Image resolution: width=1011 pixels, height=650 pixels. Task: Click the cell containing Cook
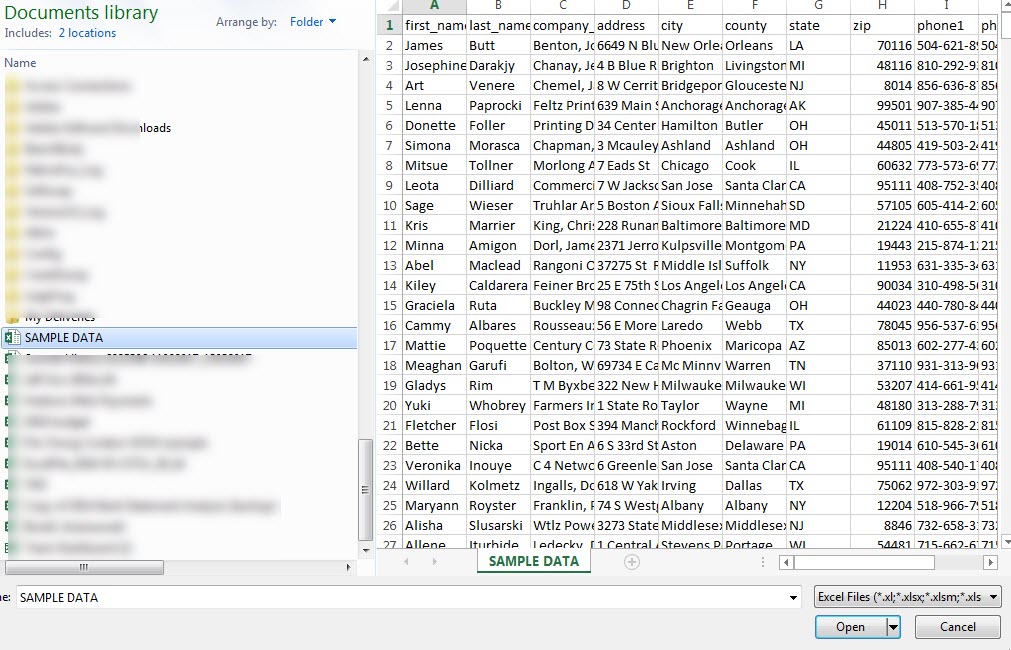click(754, 166)
